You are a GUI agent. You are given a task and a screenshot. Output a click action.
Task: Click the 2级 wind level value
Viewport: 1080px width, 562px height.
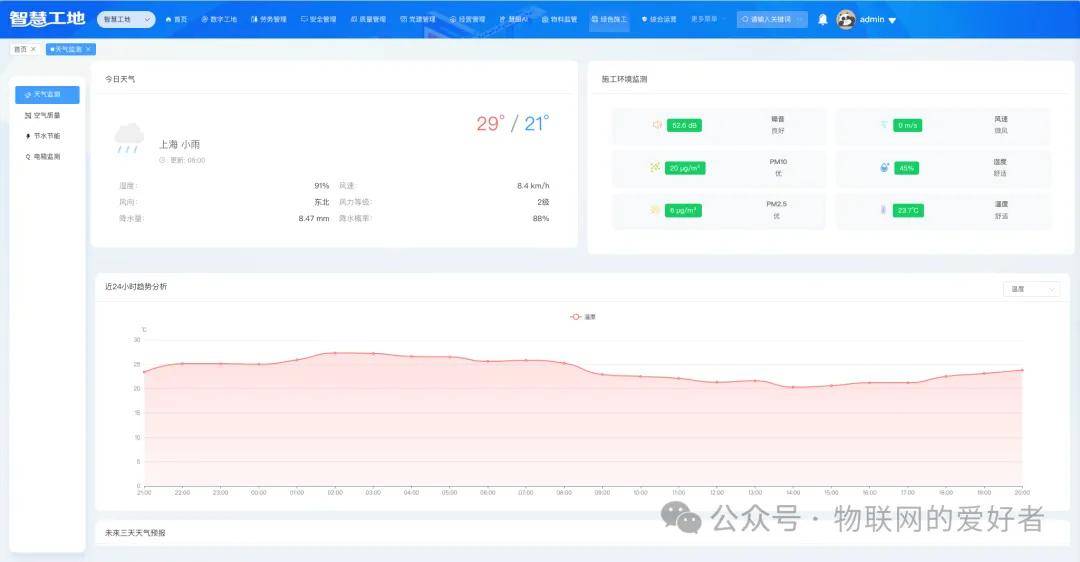543,202
